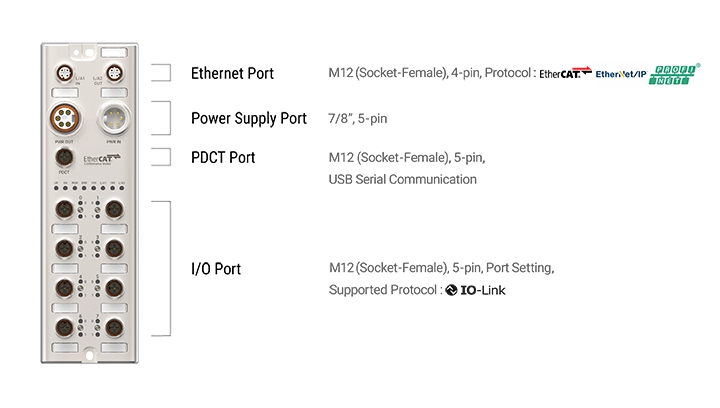
Task: Click the "I/O Port" label
Action: tap(216, 269)
